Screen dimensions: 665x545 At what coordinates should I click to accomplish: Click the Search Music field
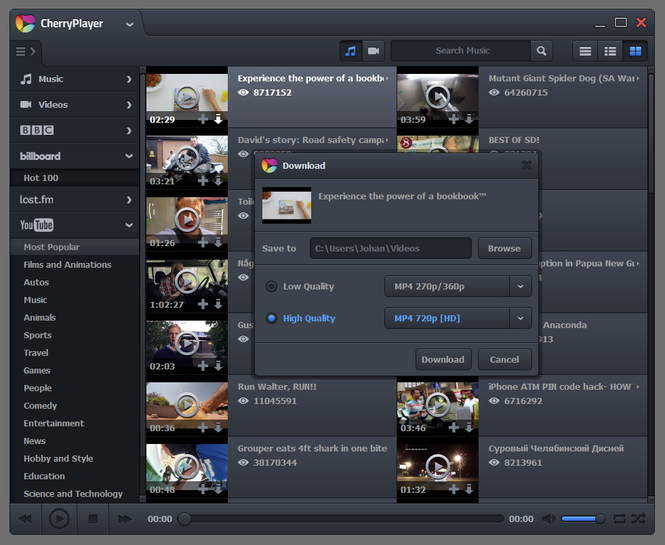pyautogui.click(x=461, y=51)
